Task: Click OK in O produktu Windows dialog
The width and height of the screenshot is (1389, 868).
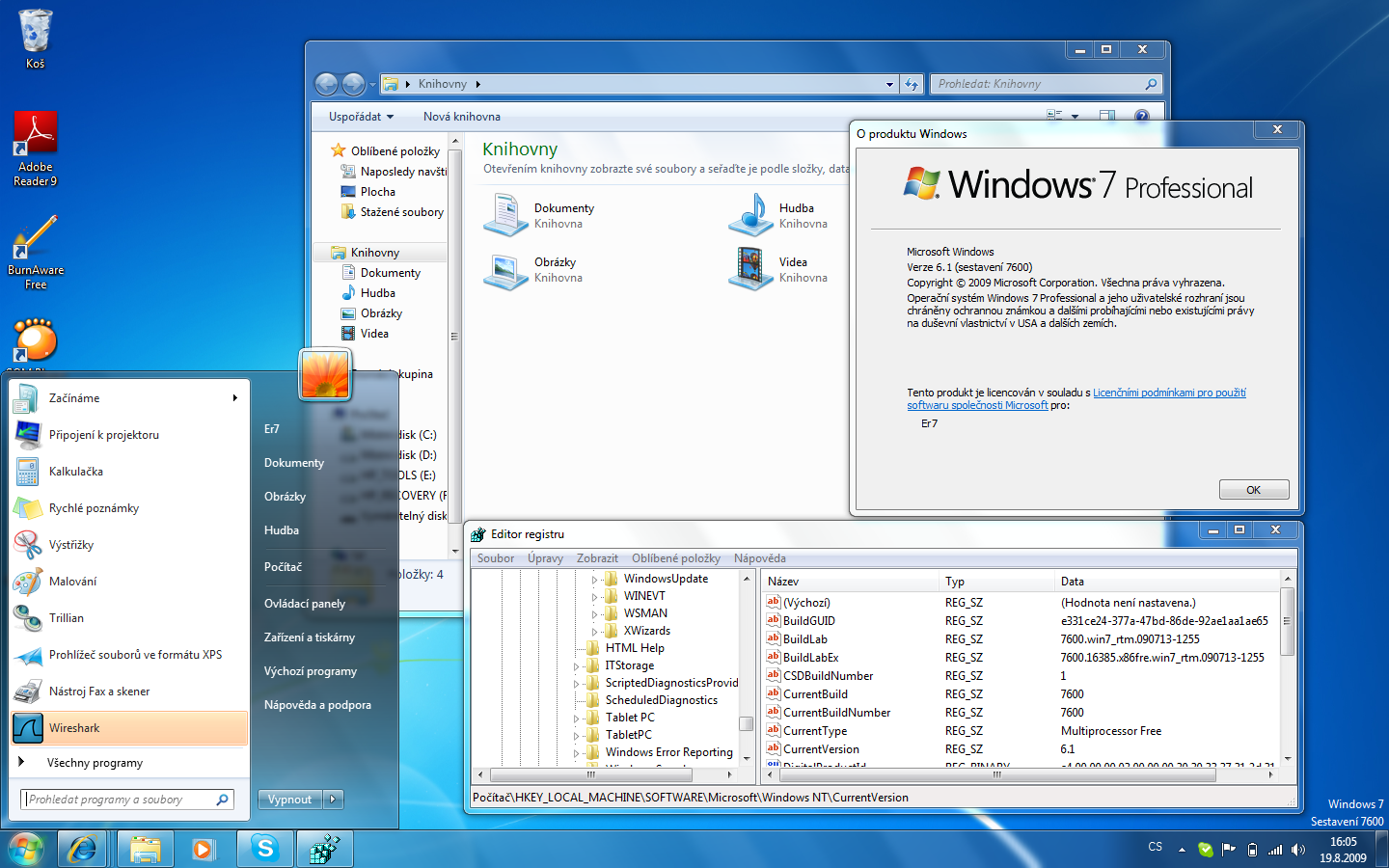Action: point(1253,490)
